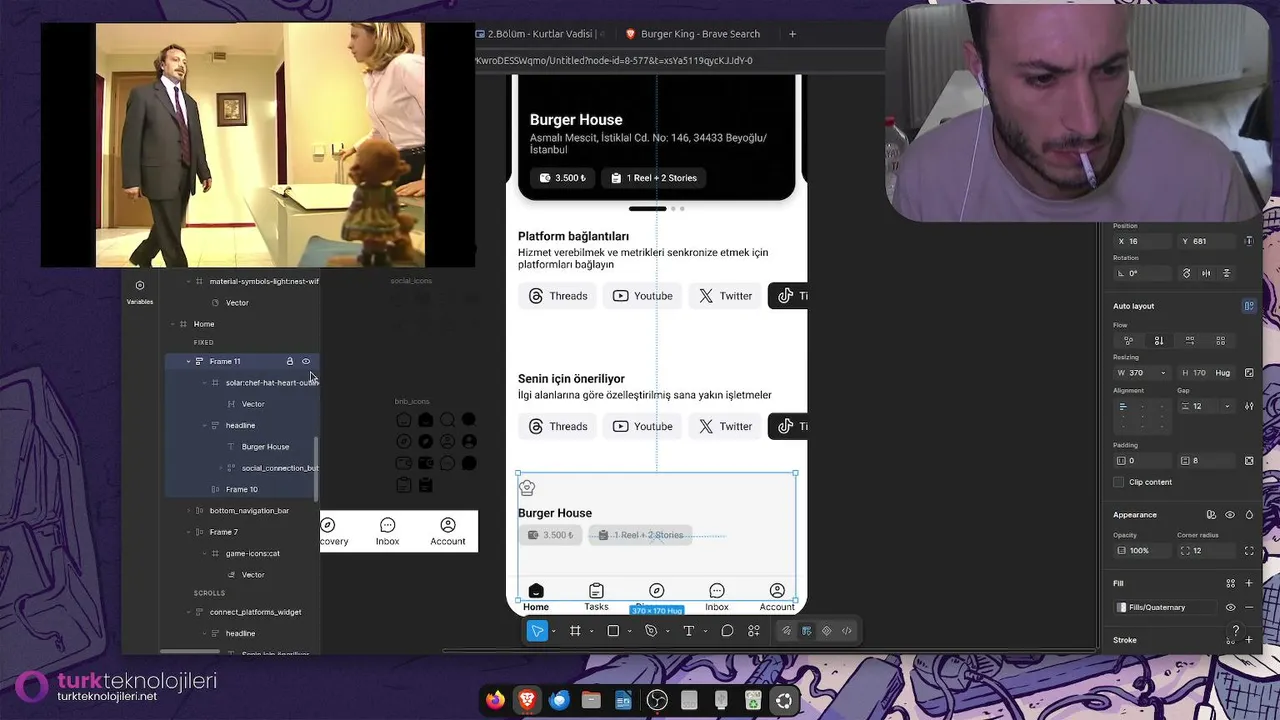Remove the Fills/Quaternary fill
This screenshot has height=720, width=1280.
click(x=1249, y=607)
